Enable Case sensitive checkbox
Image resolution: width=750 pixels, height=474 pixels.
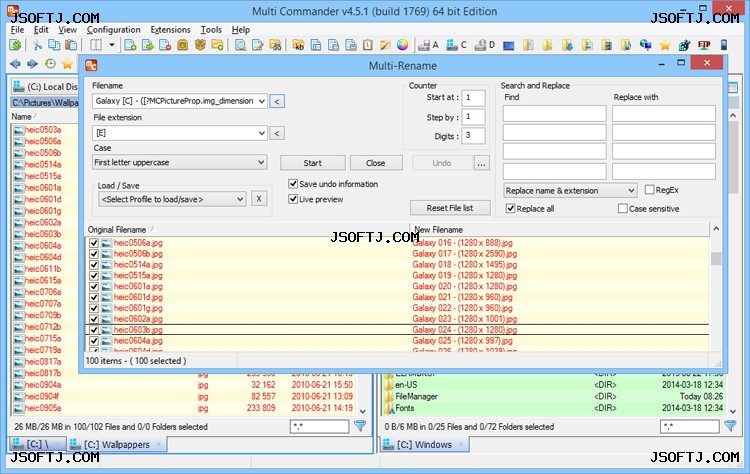pos(623,209)
